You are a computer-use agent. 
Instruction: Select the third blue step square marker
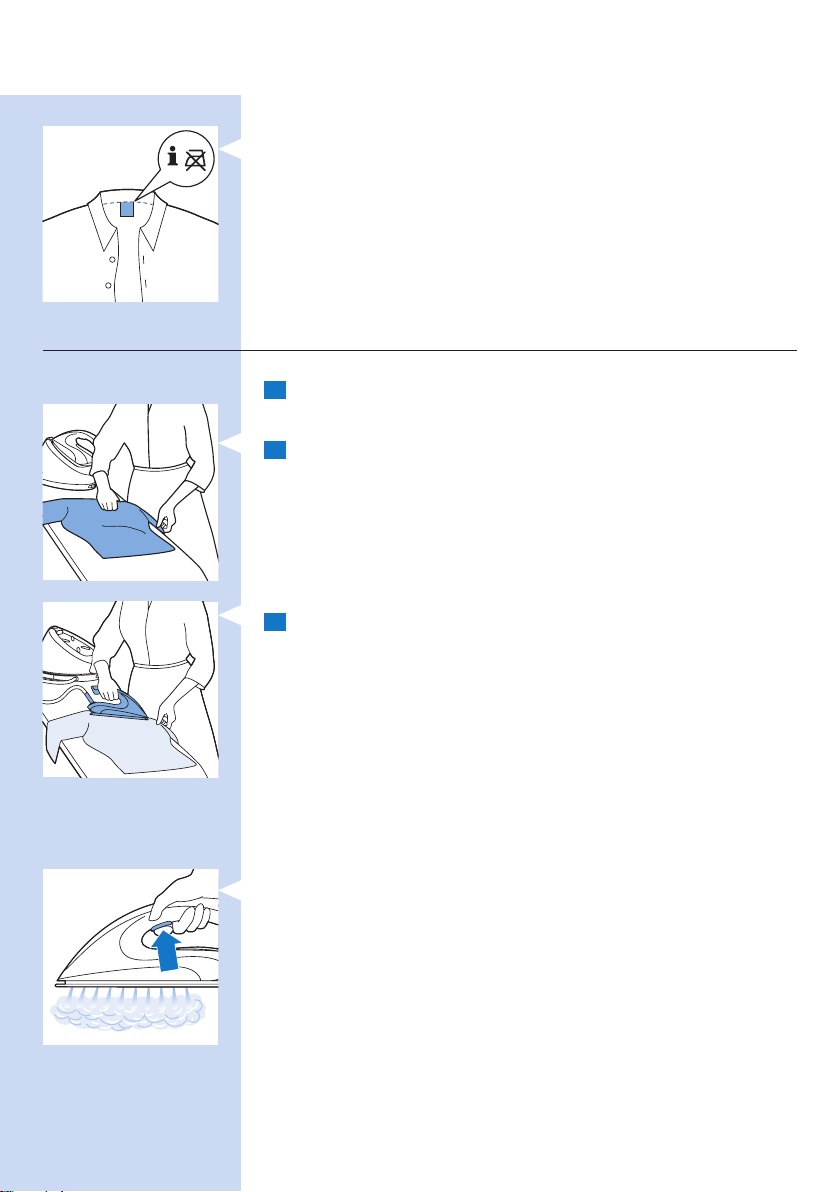[274, 622]
